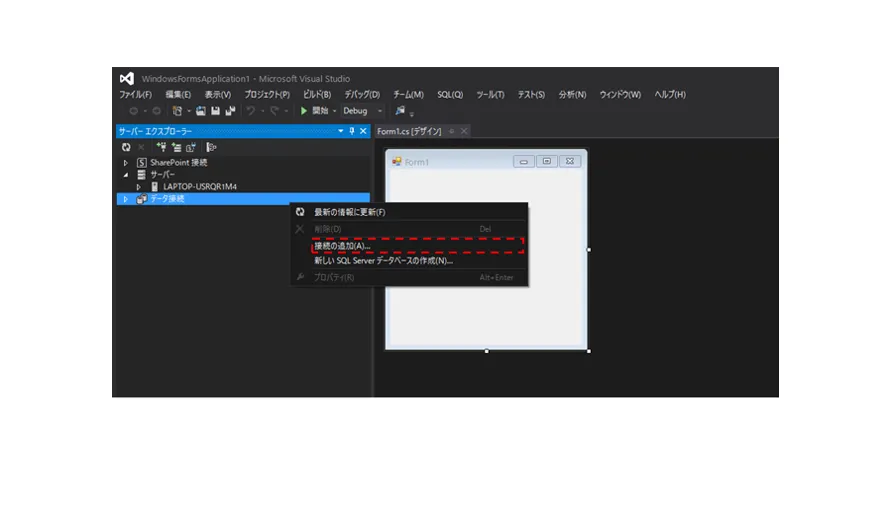Viewport: 892px width, 508px height.
Task: Click the Undo arrow in main toolbar
Action: click(x=251, y=111)
